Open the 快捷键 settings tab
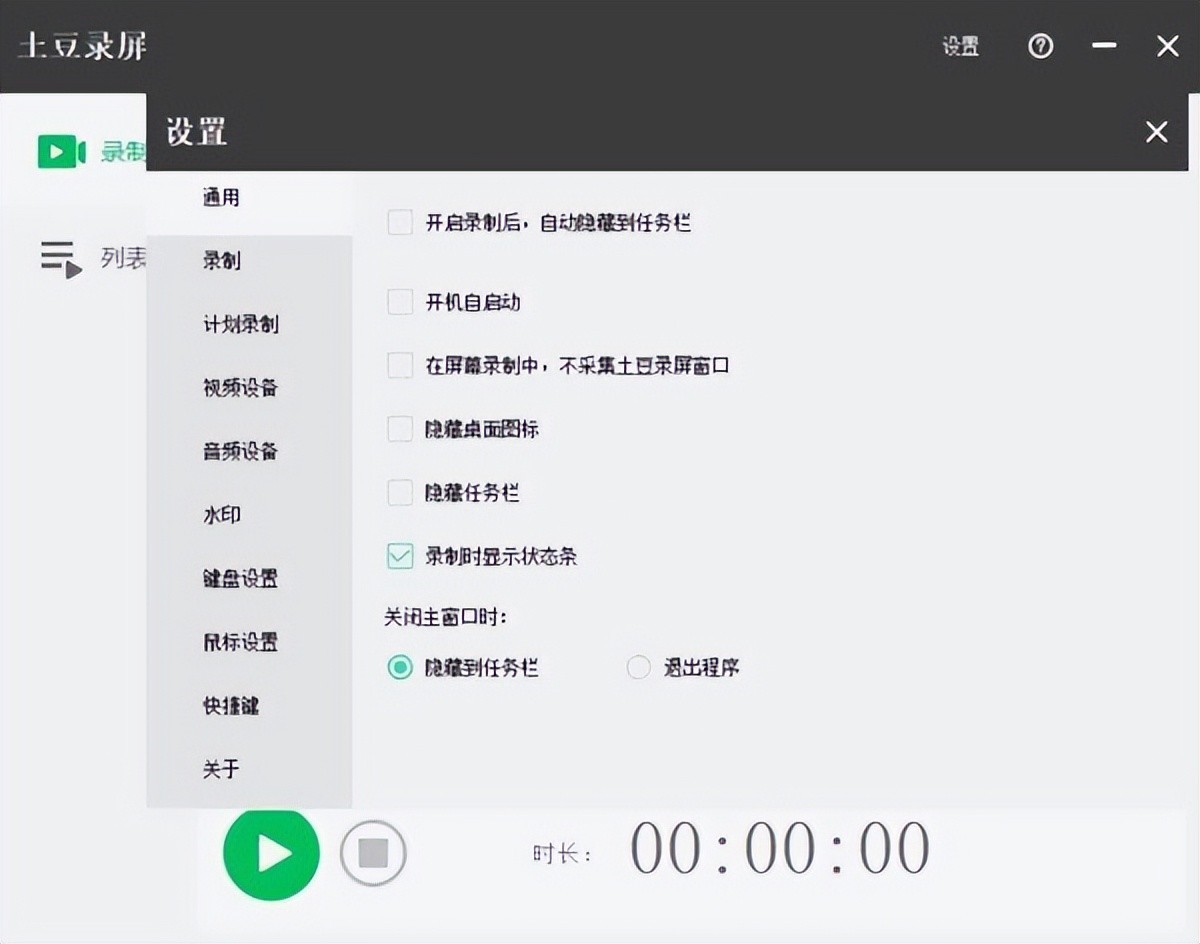The image size is (1200, 944). click(x=250, y=705)
